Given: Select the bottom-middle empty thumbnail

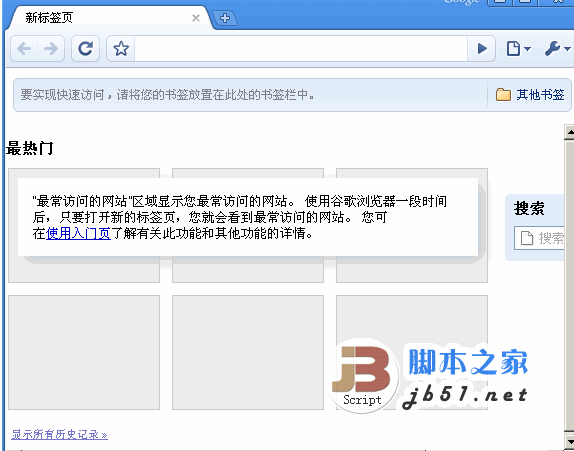Looking at the screenshot, I should (248, 352).
